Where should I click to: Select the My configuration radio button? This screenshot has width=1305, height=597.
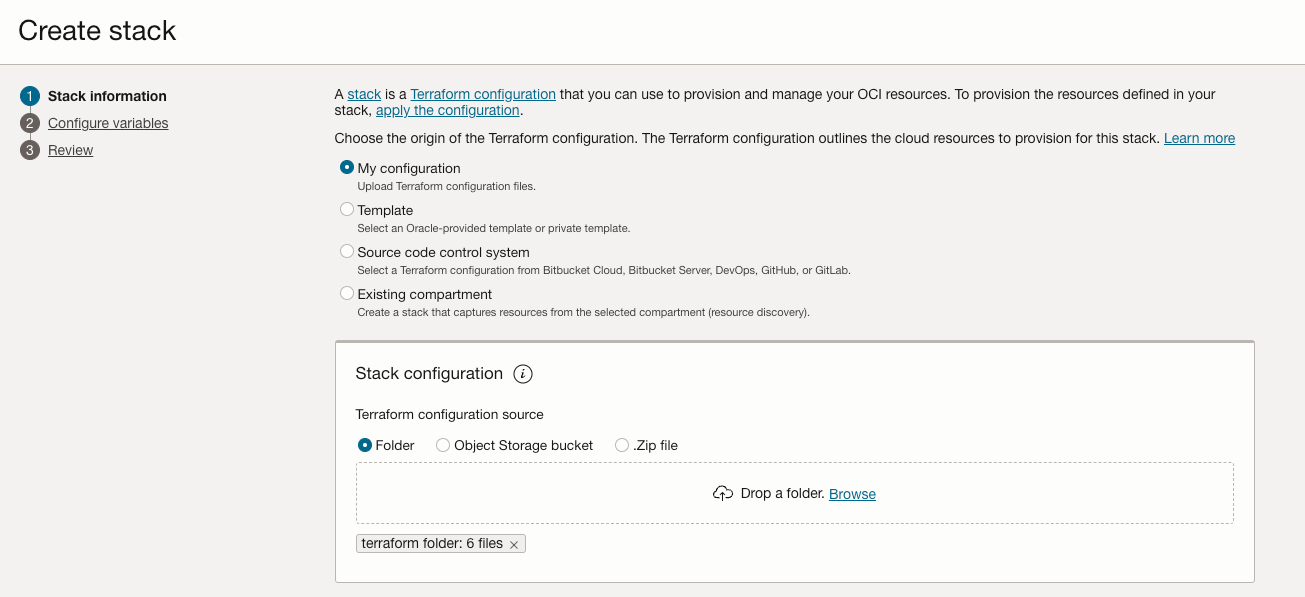[347, 168]
